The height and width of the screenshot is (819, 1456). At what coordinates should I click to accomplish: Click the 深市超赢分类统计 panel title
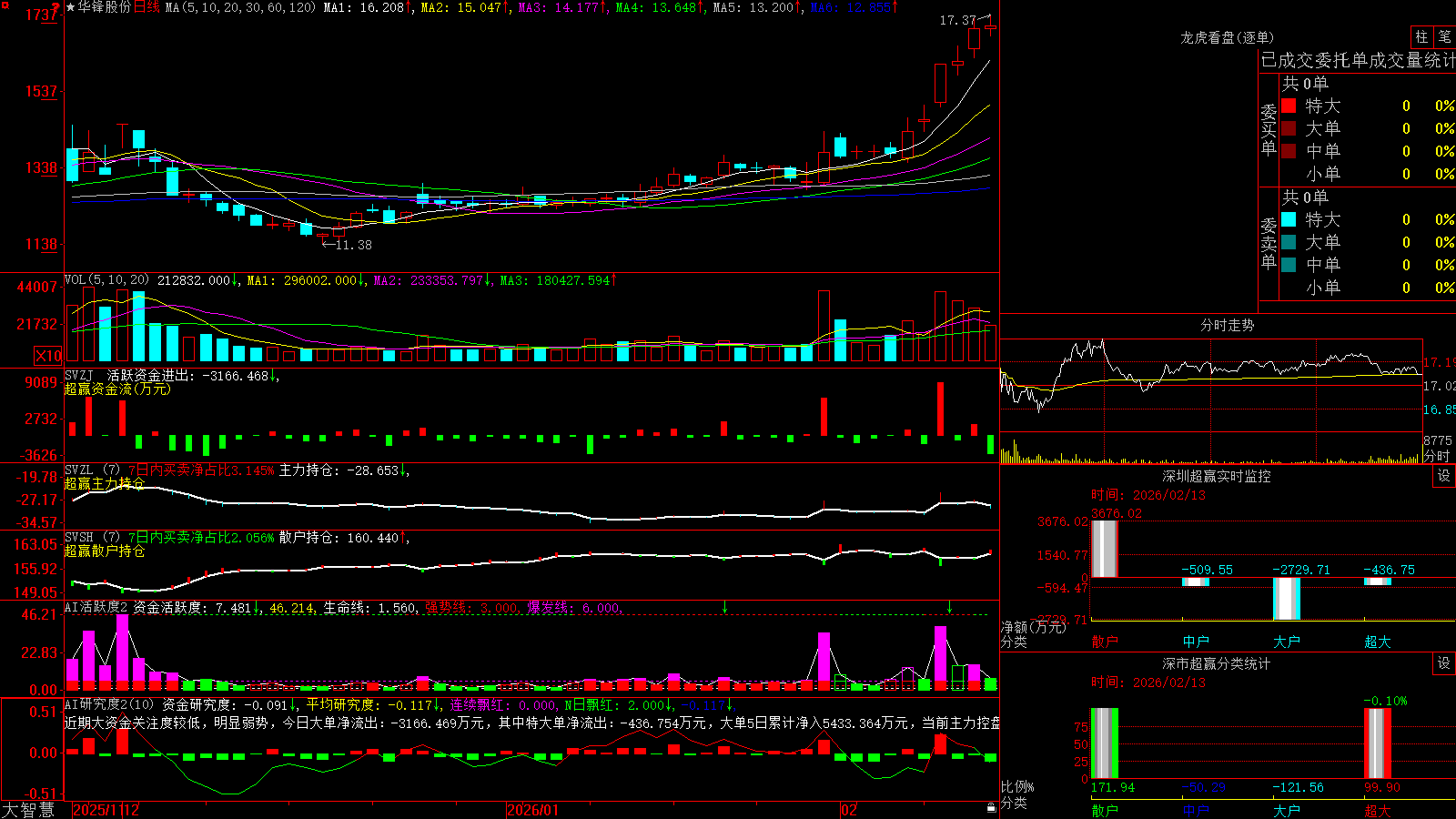click(x=1216, y=663)
